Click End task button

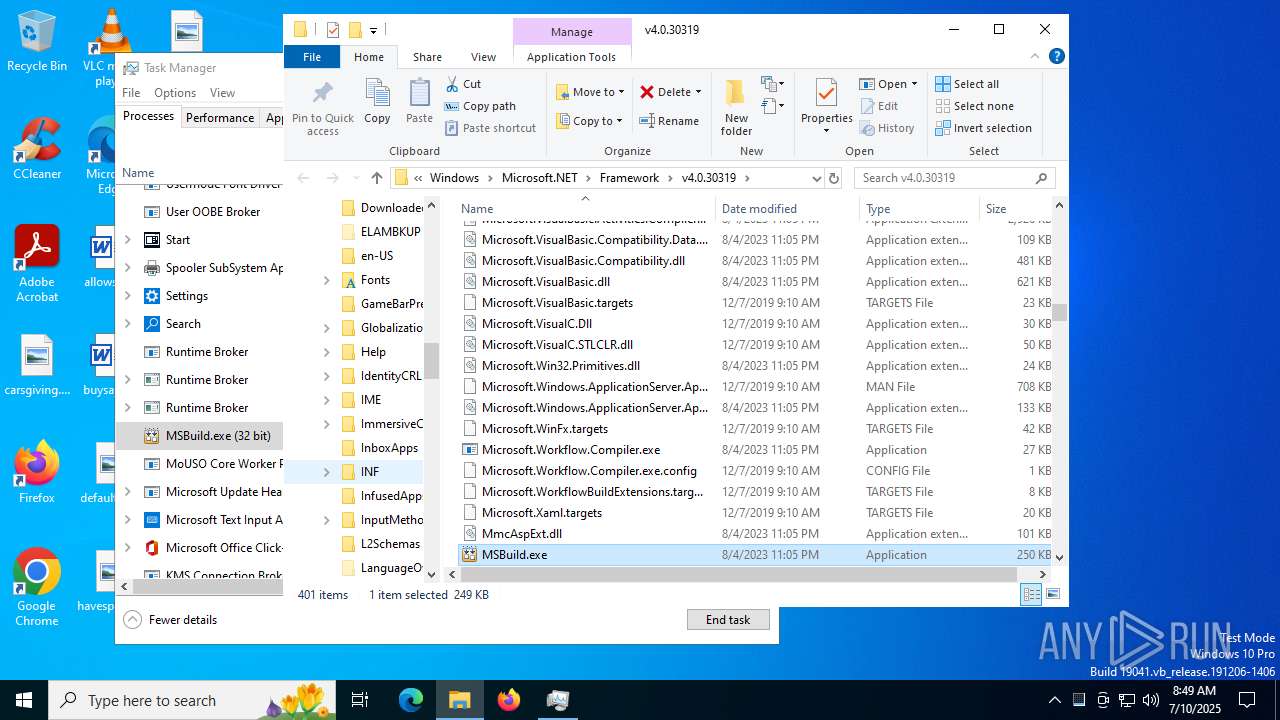click(x=728, y=620)
